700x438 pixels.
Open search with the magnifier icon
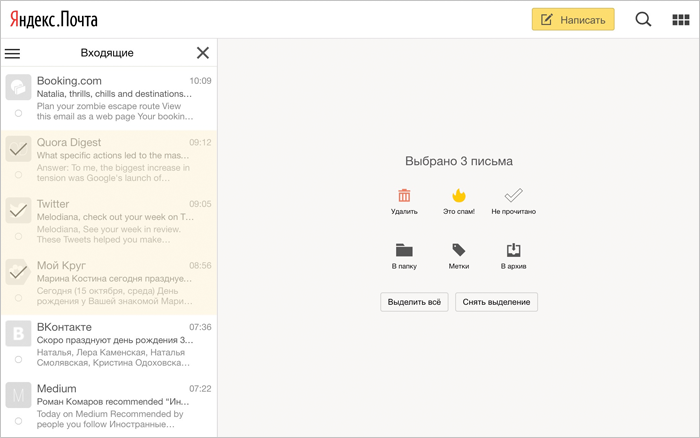point(643,19)
